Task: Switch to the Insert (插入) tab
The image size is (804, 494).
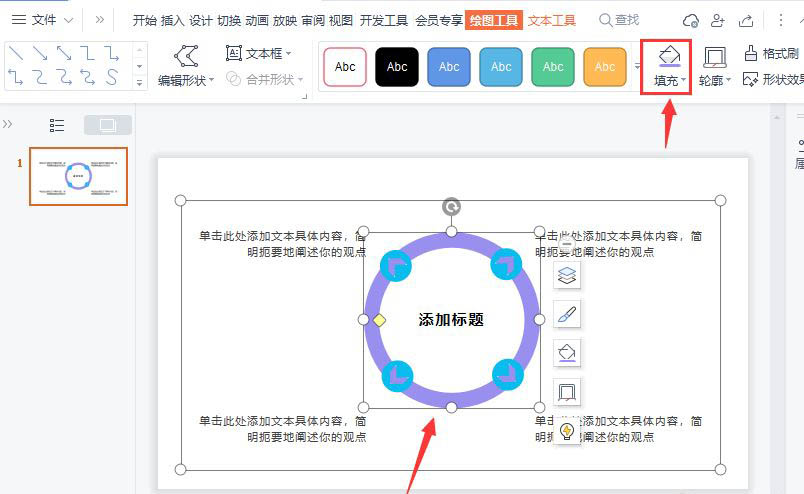Action: tap(173, 20)
